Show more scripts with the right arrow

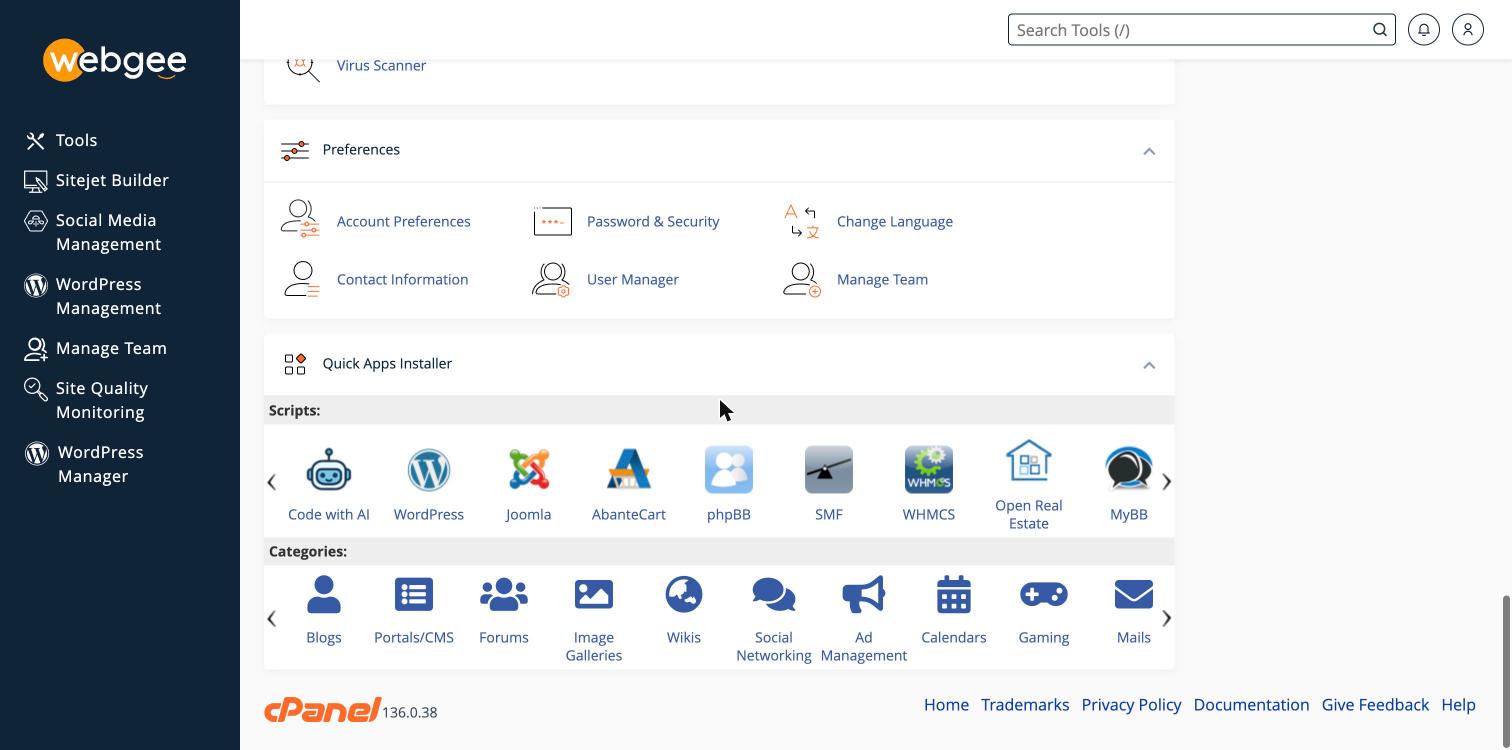pyautogui.click(x=1166, y=482)
